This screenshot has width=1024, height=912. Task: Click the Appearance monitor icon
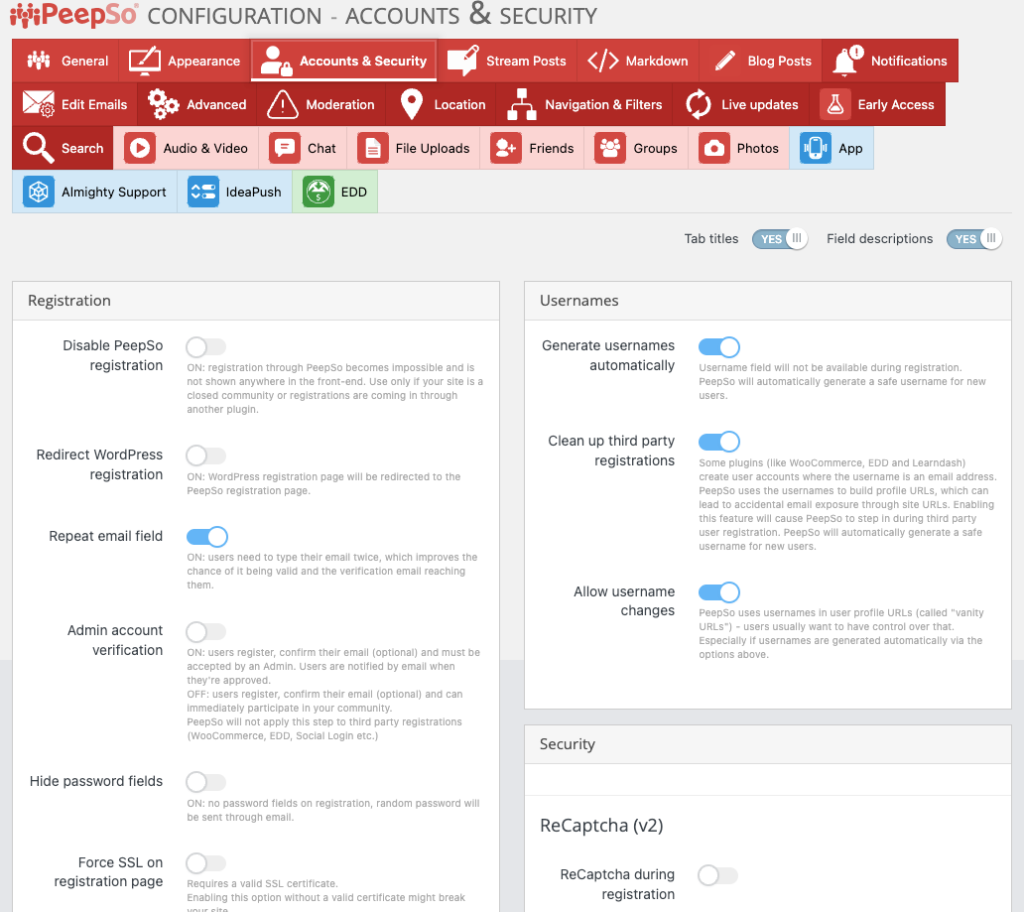pos(144,61)
